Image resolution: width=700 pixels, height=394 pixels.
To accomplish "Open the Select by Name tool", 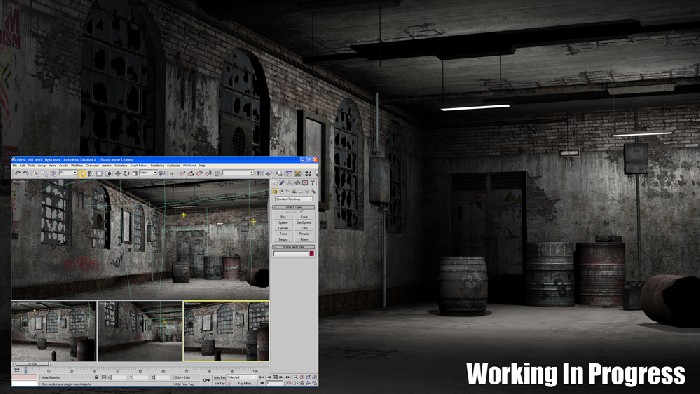I will pos(90,173).
